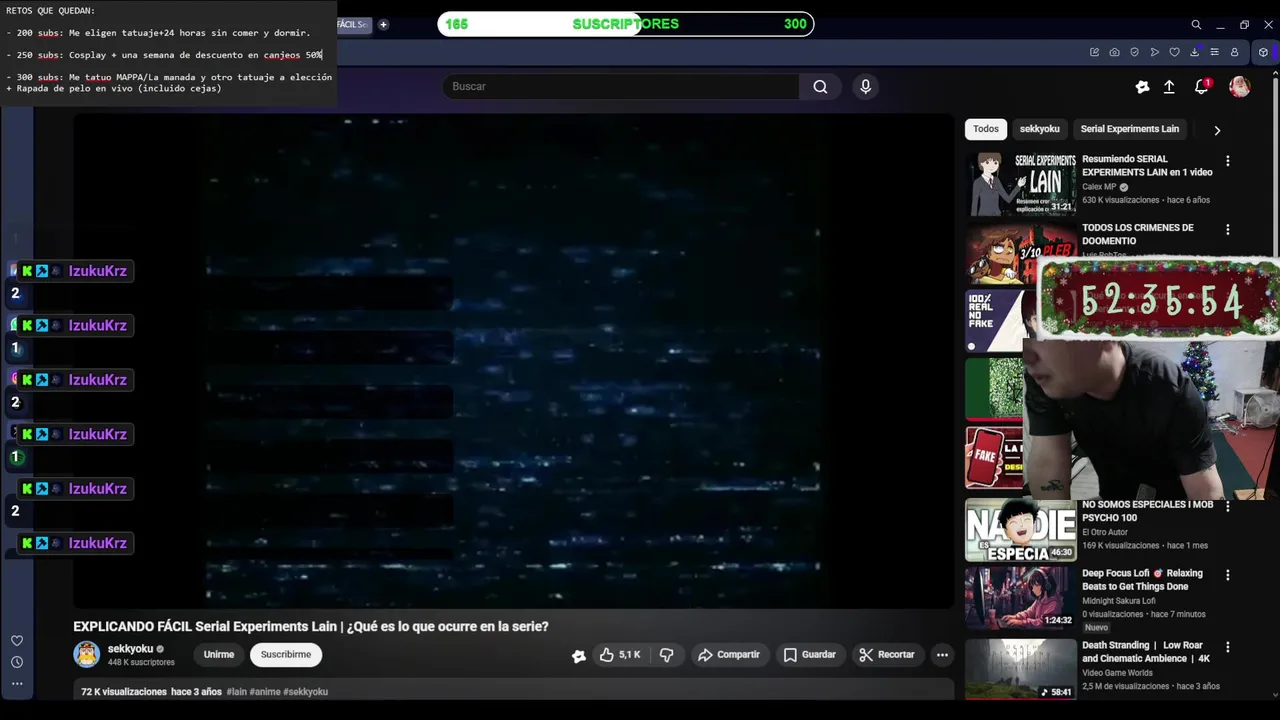This screenshot has height=720, width=1280.
Task: Open browser snapshot camera tool
Action: pyautogui.click(x=1114, y=52)
